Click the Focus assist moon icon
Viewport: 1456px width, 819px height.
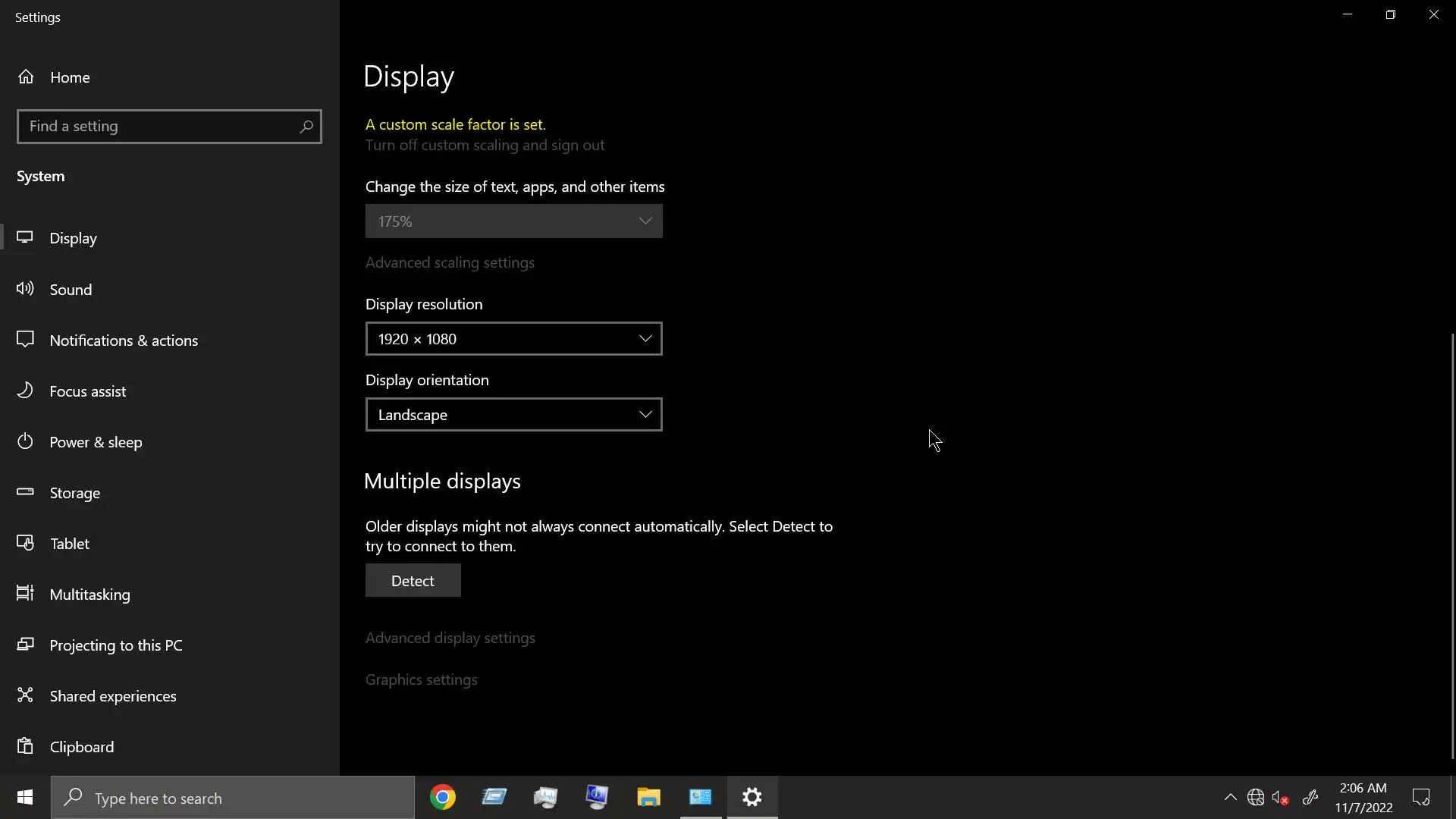25,390
